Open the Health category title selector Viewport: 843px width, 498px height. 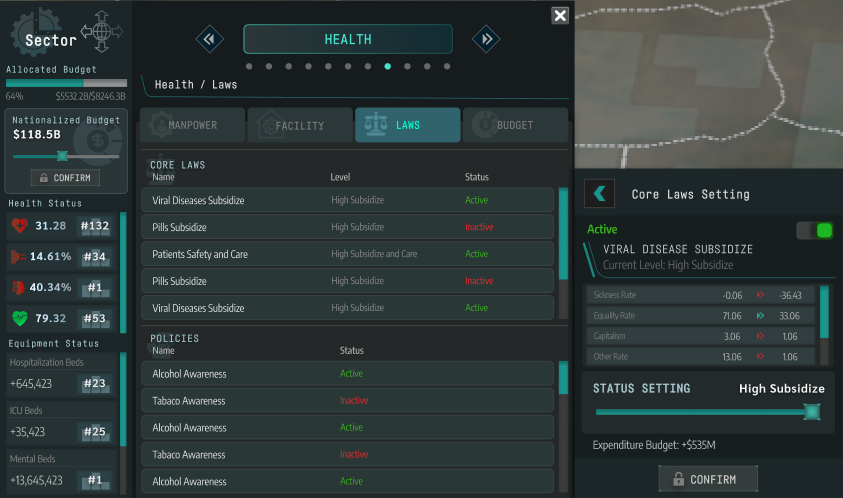[x=347, y=39]
